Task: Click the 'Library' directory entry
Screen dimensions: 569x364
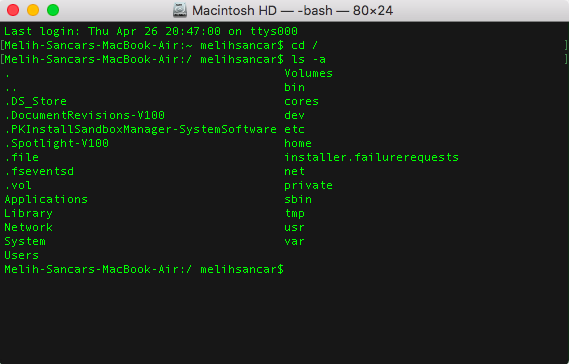Action: pos(28,213)
